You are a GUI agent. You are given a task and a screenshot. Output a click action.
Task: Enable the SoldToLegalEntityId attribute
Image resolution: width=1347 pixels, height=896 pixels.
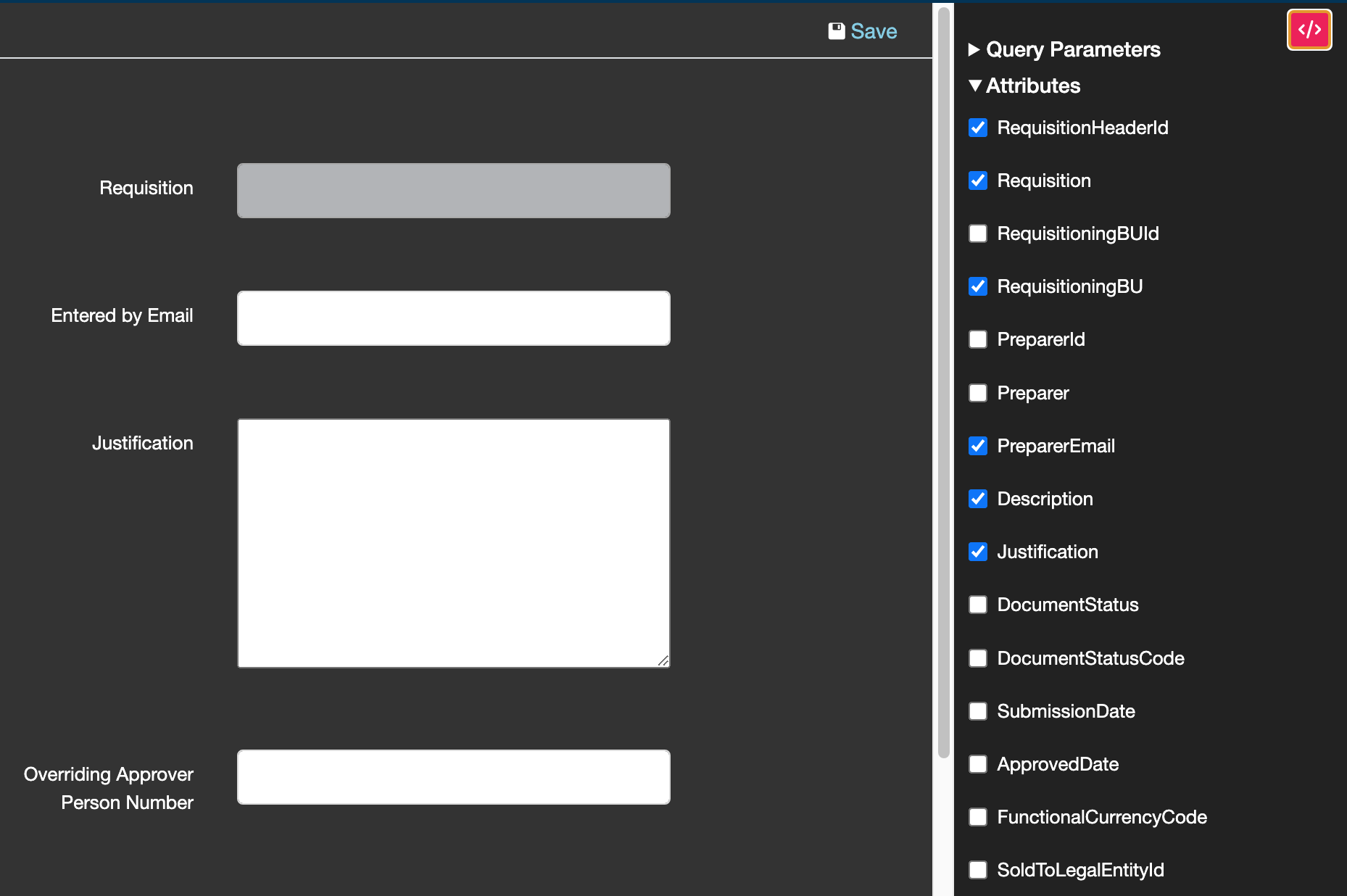point(978,870)
